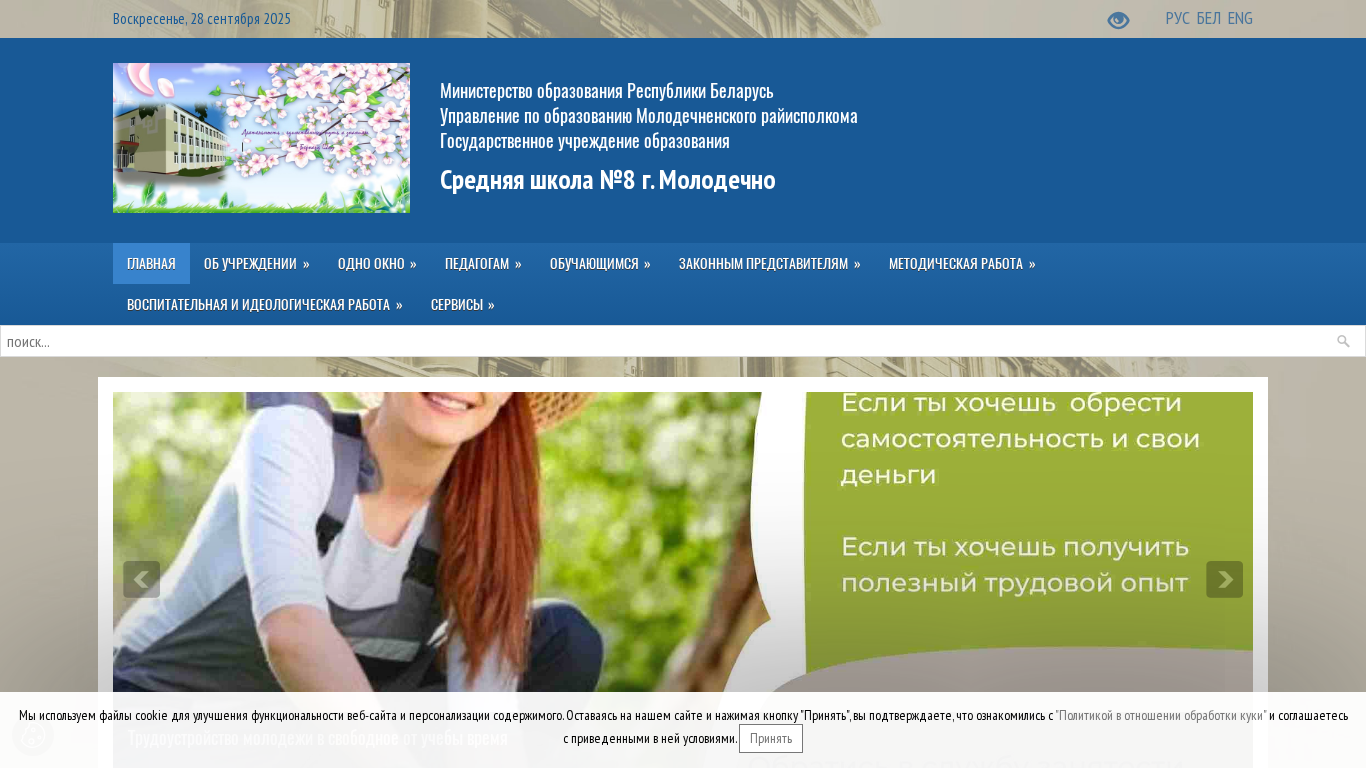Expand the ПЕДАГОГАМ menu
Image resolution: width=1366 pixels, height=768 pixels.
pos(483,264)
